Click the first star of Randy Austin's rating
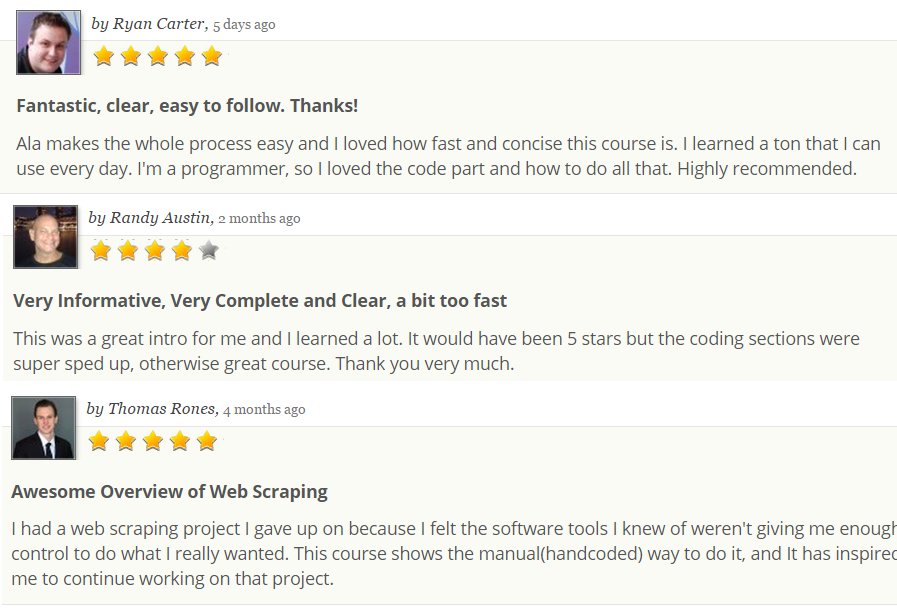Image resolution: width=897 pixels, height=616 pixels. 101,251
